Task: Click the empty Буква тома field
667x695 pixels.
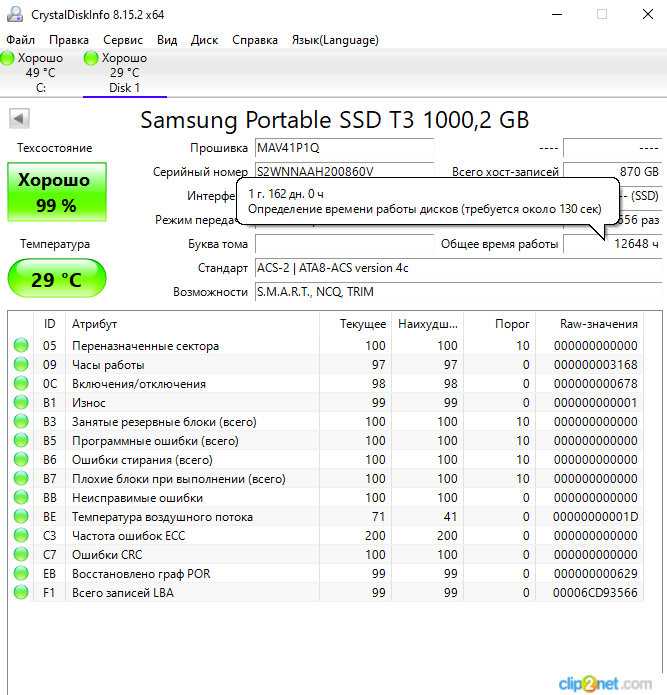Action: click(x=344, y=244)
